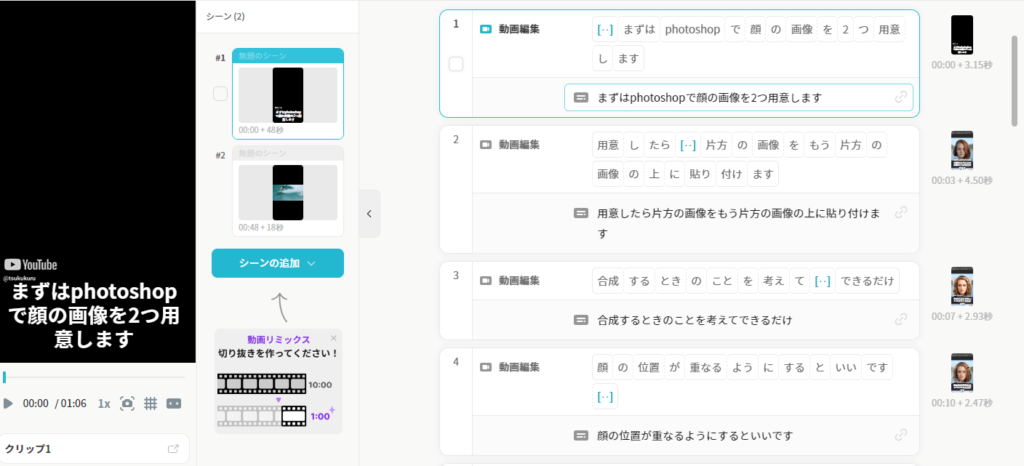This screenshot has width=1024, height=466.
Task: Click the subtitle icon of clip 3
Action: tap(581, 320)
